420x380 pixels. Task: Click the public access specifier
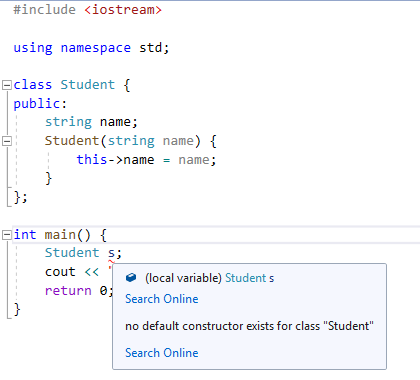pos(36,104)
